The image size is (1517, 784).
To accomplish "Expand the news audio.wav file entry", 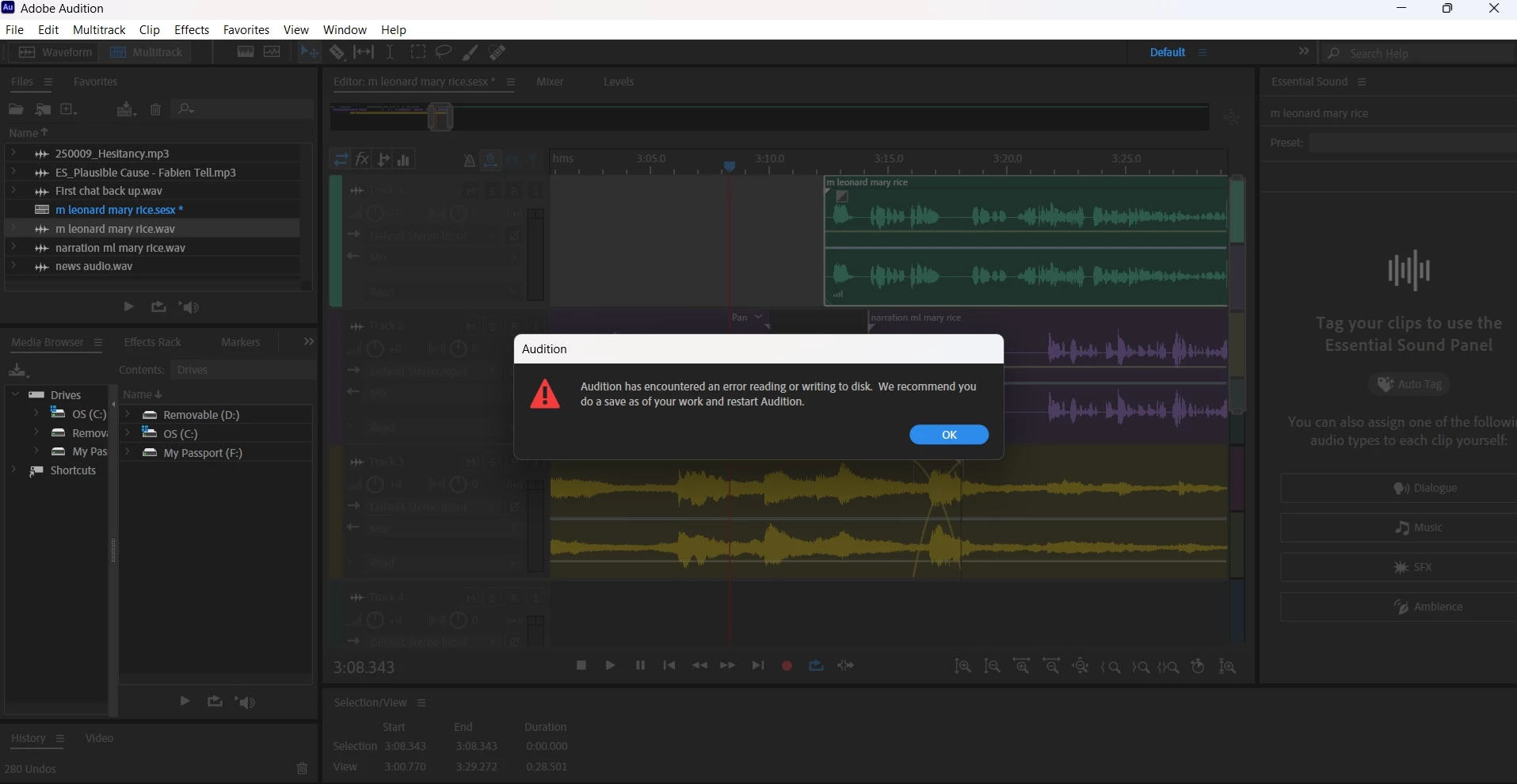I will (x=13, y=266).
